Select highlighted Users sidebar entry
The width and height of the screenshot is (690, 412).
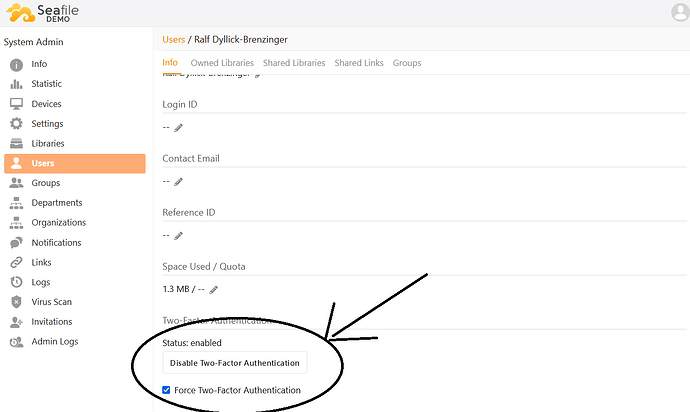click(x=75, y=163)
